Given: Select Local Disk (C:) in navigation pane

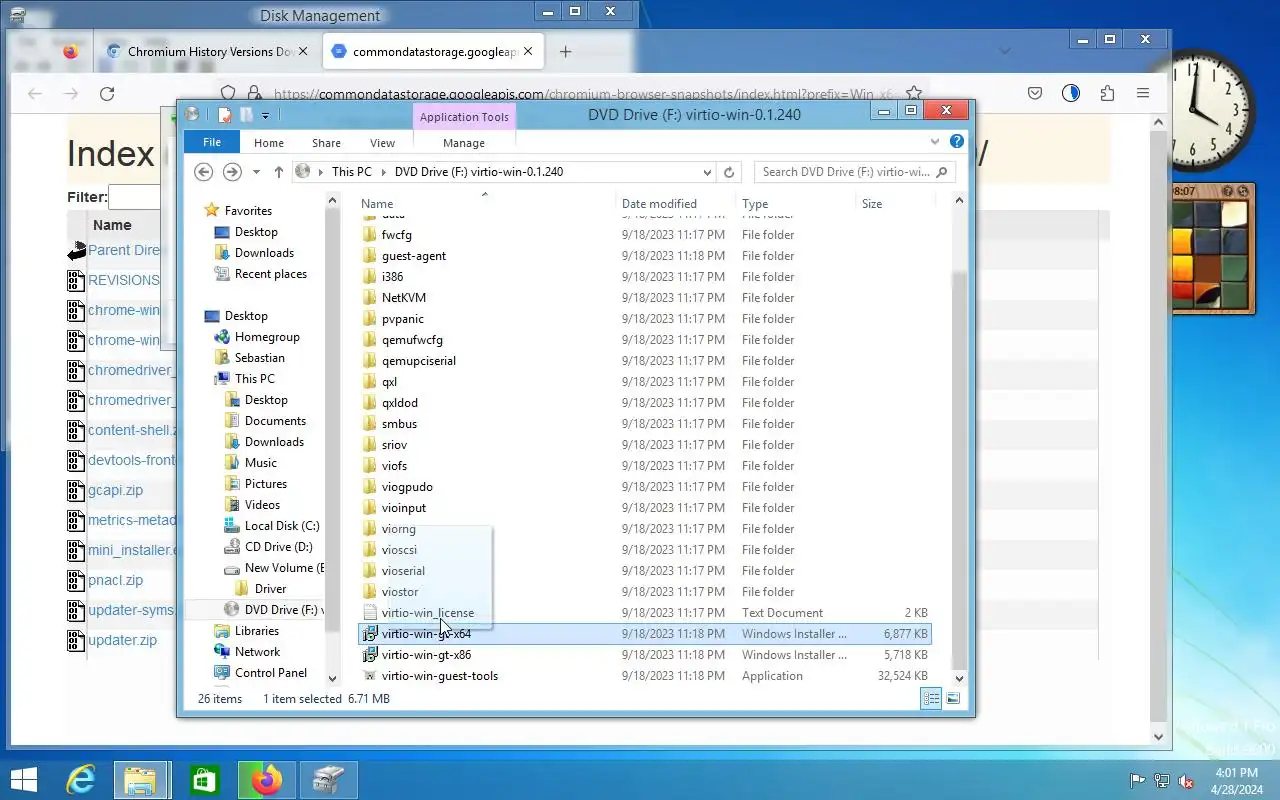Looking at the screenshot, I should click(282, 526).
